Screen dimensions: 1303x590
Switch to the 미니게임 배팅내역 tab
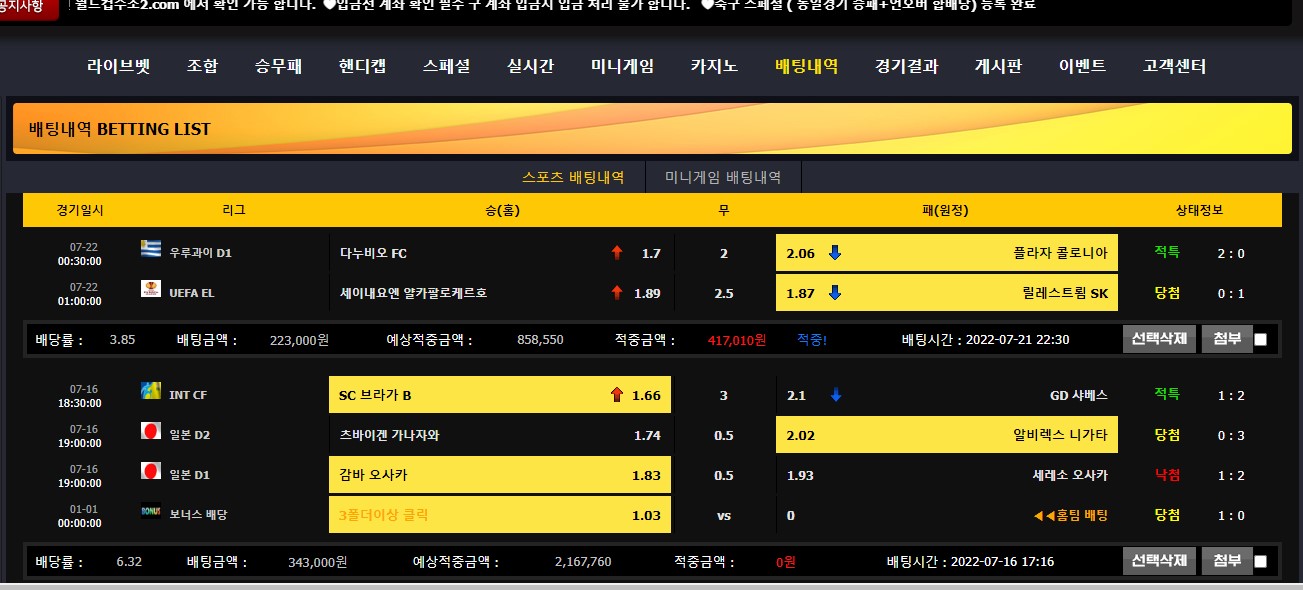[x=723, y=177]
